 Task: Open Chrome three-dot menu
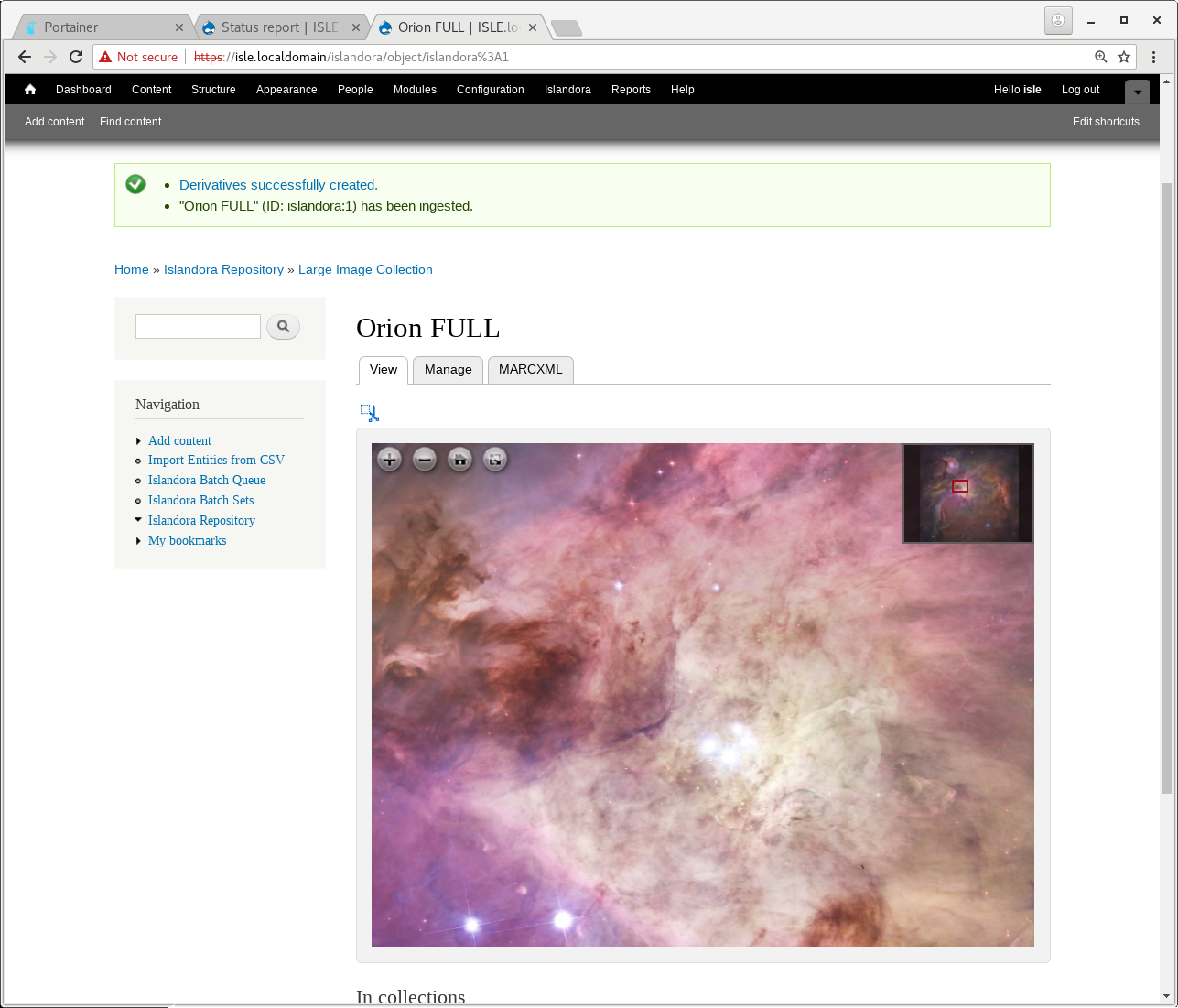tap(1153, 57)
